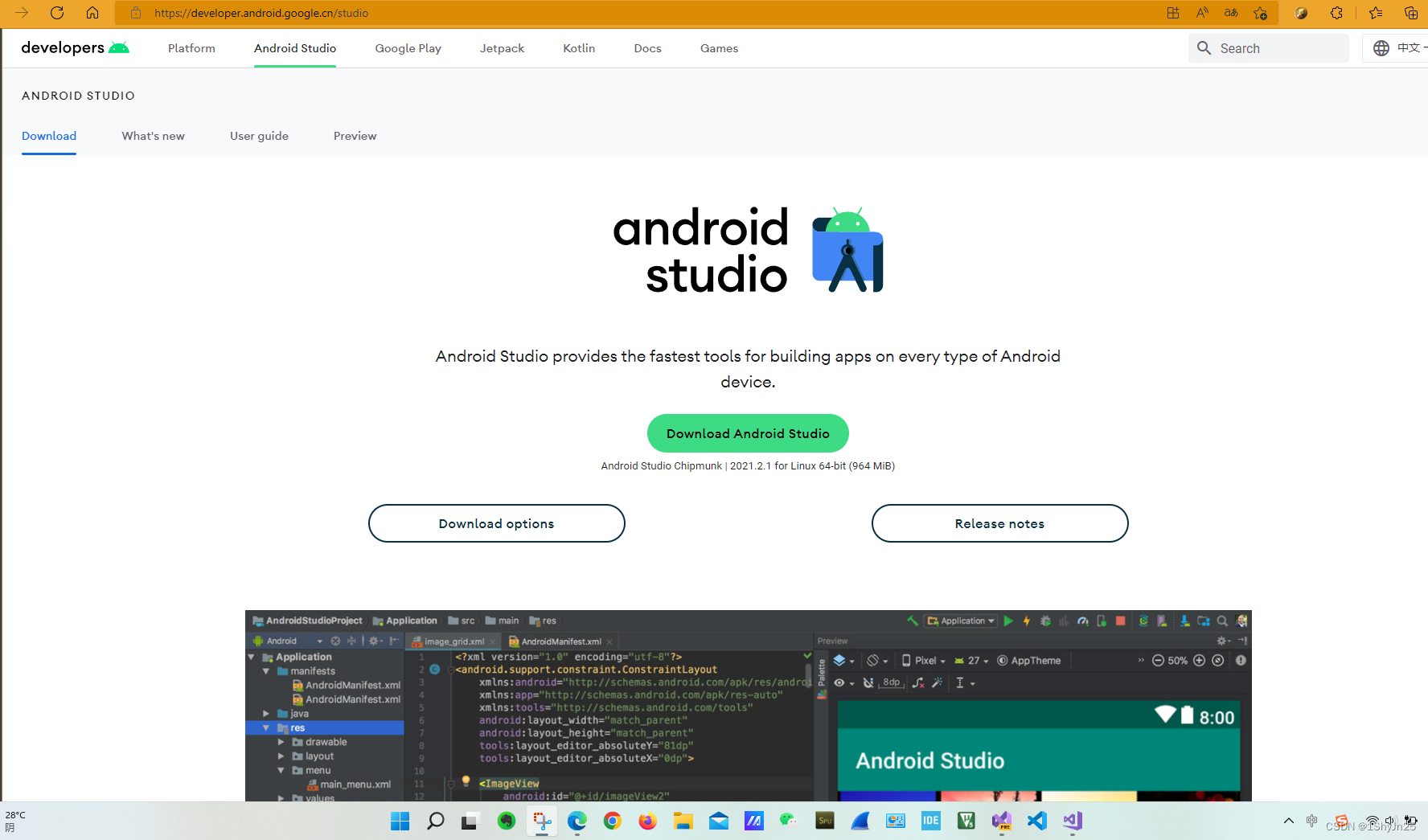Click the Search everywhere magnifier icon

click(x=1222, y=621)
